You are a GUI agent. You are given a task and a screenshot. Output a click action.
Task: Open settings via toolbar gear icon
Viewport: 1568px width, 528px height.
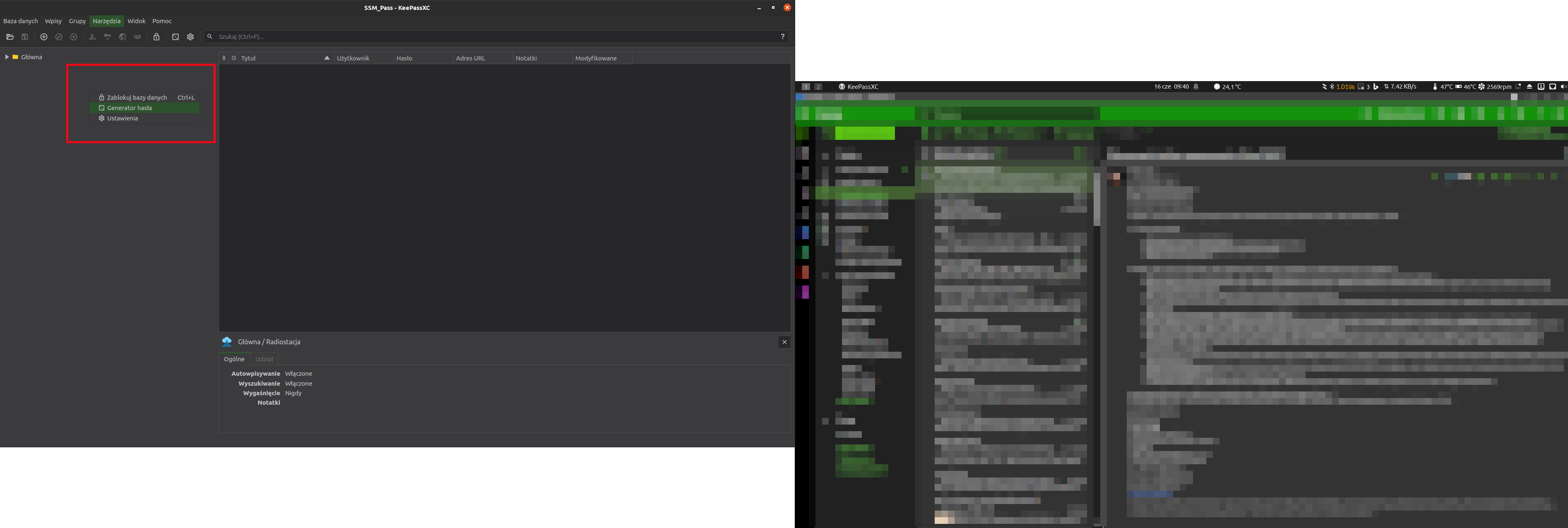pyautogui.click(x=190, y=37)
